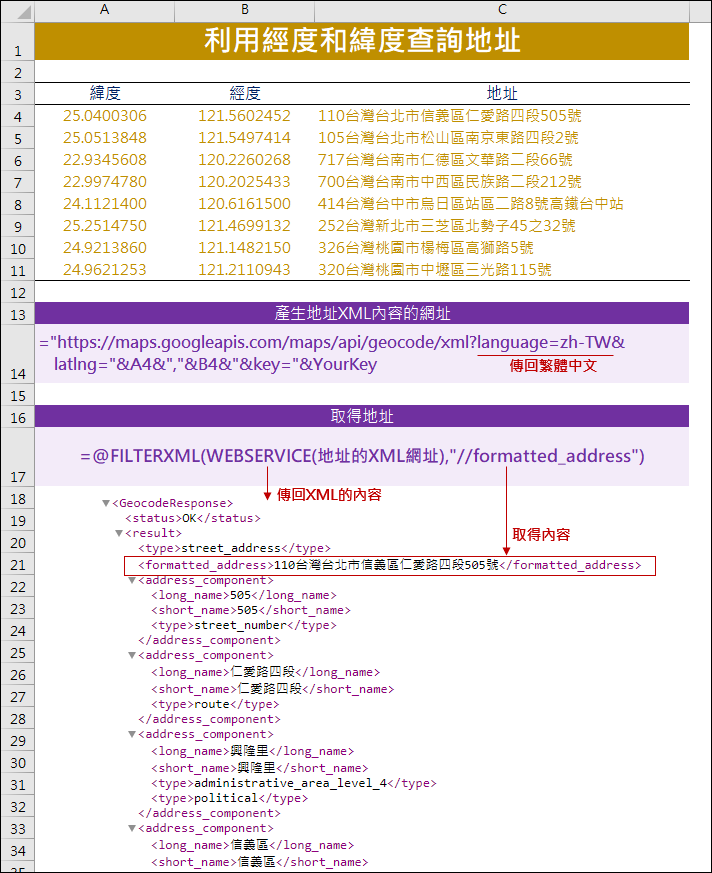The width and height of the screenshot is (712, 873).
Task: Select address cell 320台灣桃園市中壢區三光路115號
Action: click(502, 269)
